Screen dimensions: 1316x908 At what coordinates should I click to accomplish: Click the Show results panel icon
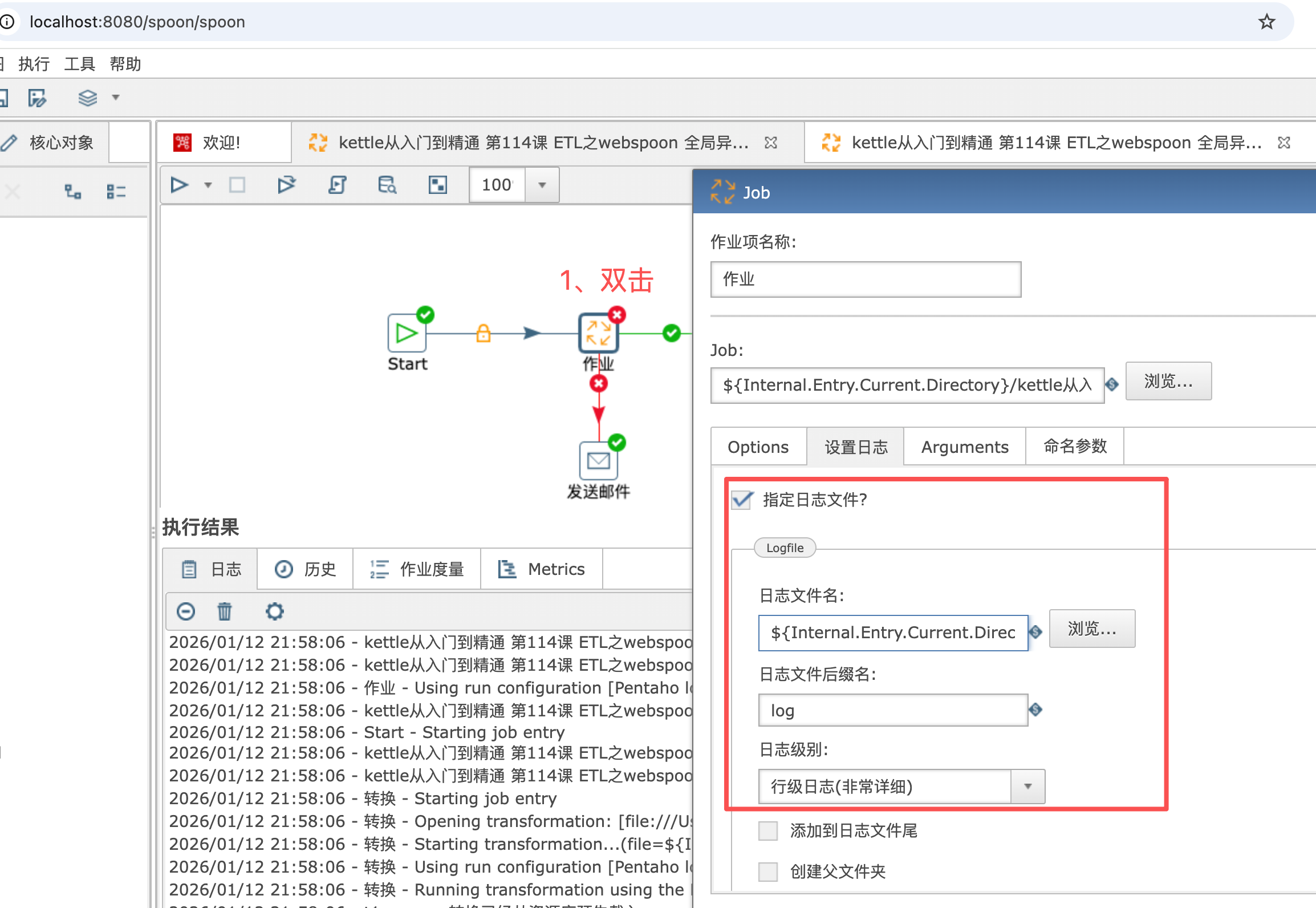[437, 185]
